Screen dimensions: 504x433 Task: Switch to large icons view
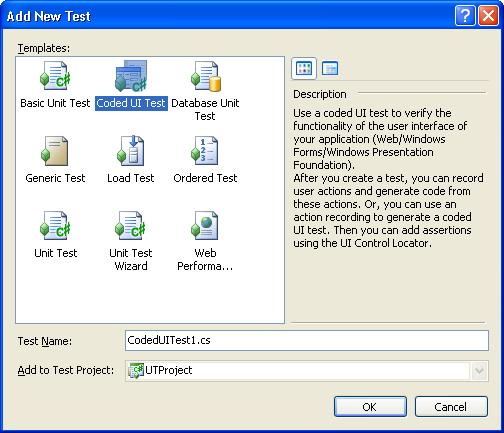click(x=304, y=68)
